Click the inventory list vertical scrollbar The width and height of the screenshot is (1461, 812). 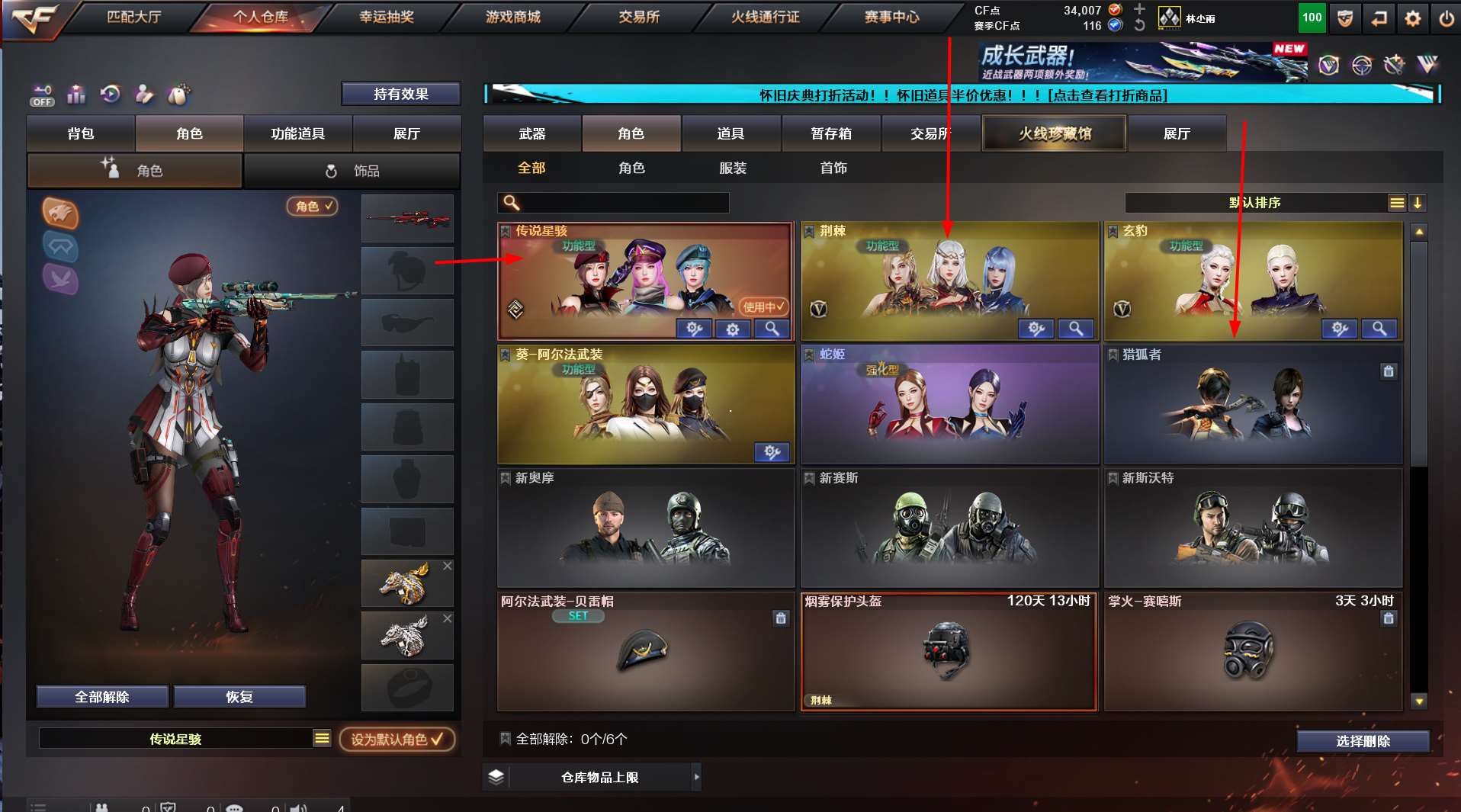point(1418,465)
